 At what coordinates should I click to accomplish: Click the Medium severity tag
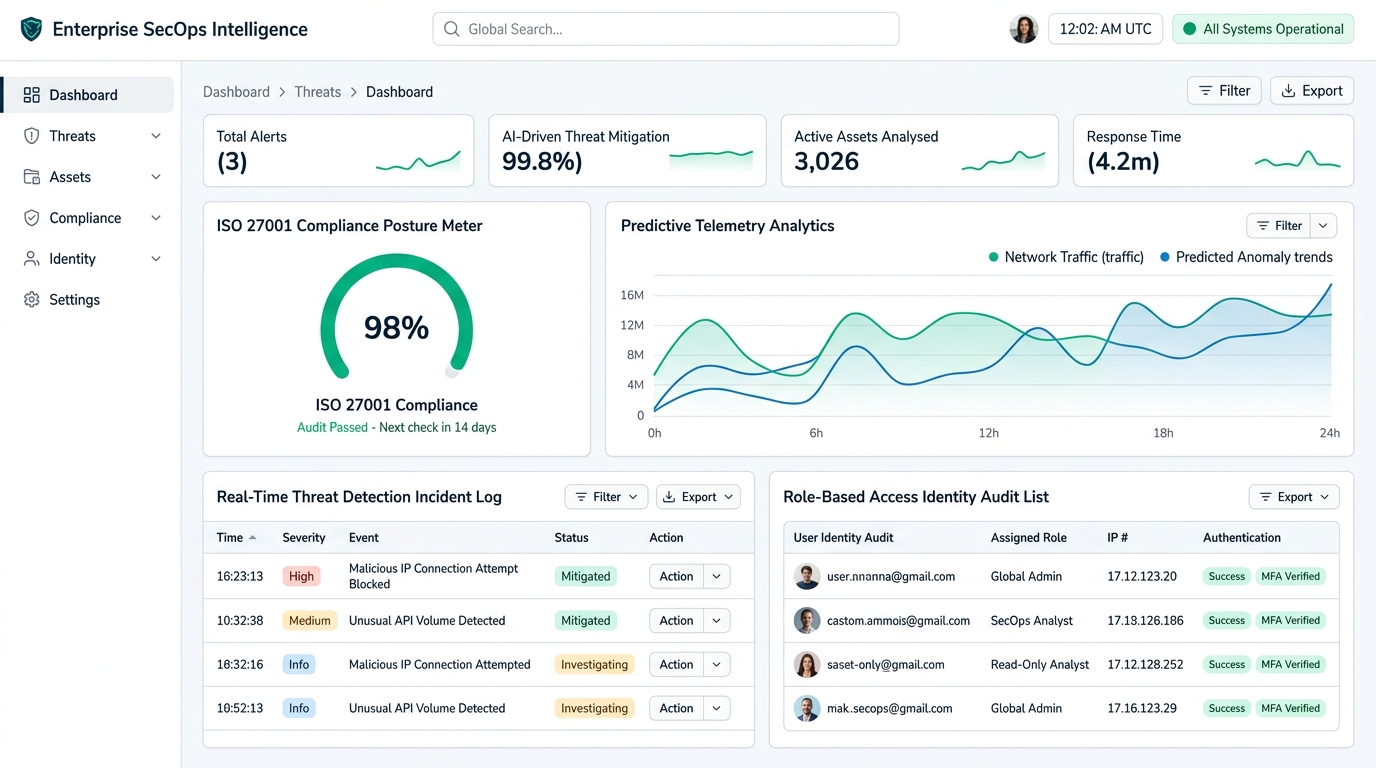coord(309,620)
